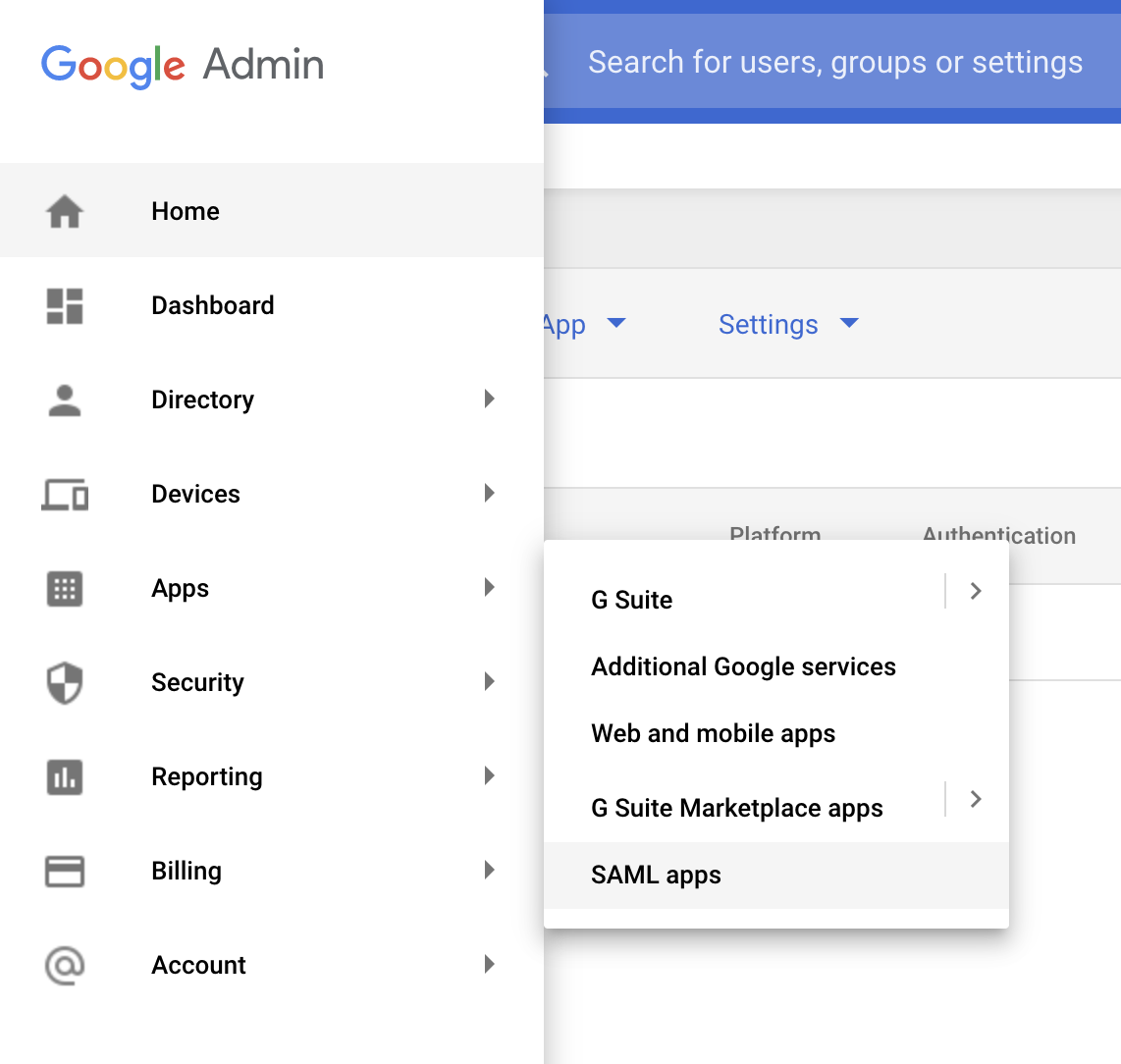
Task: Expand the Security submenu arrow
Action: [x=489, y=681]
